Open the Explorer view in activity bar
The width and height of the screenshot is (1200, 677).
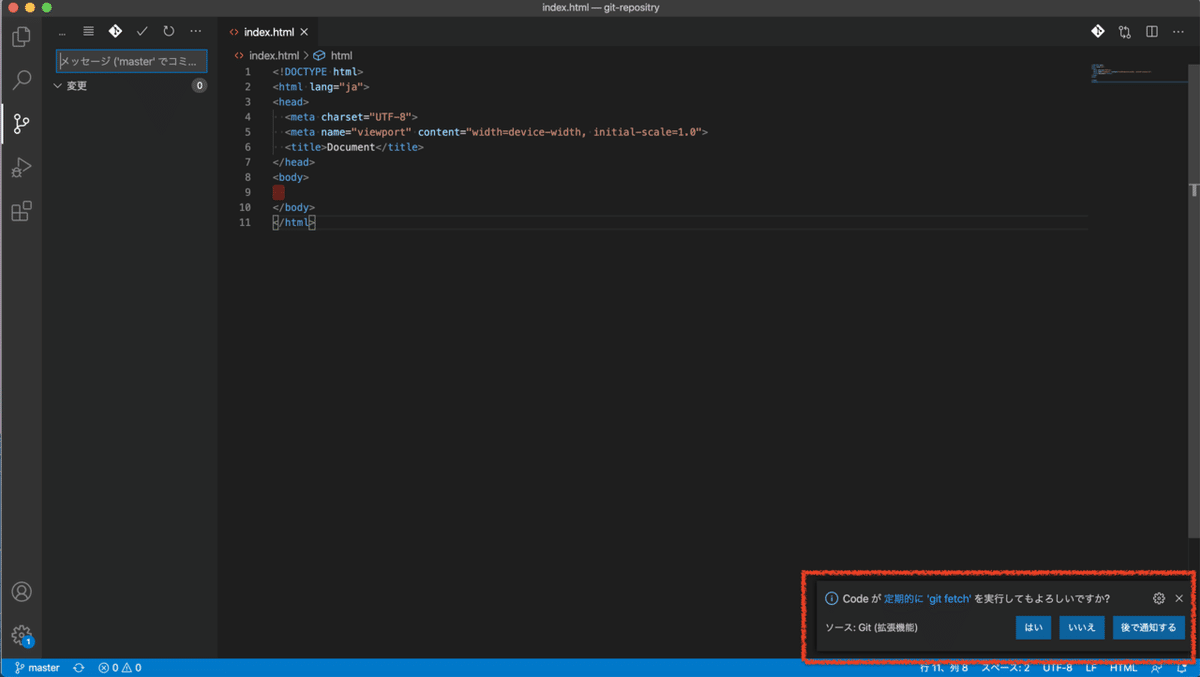(x=21, y=38)
